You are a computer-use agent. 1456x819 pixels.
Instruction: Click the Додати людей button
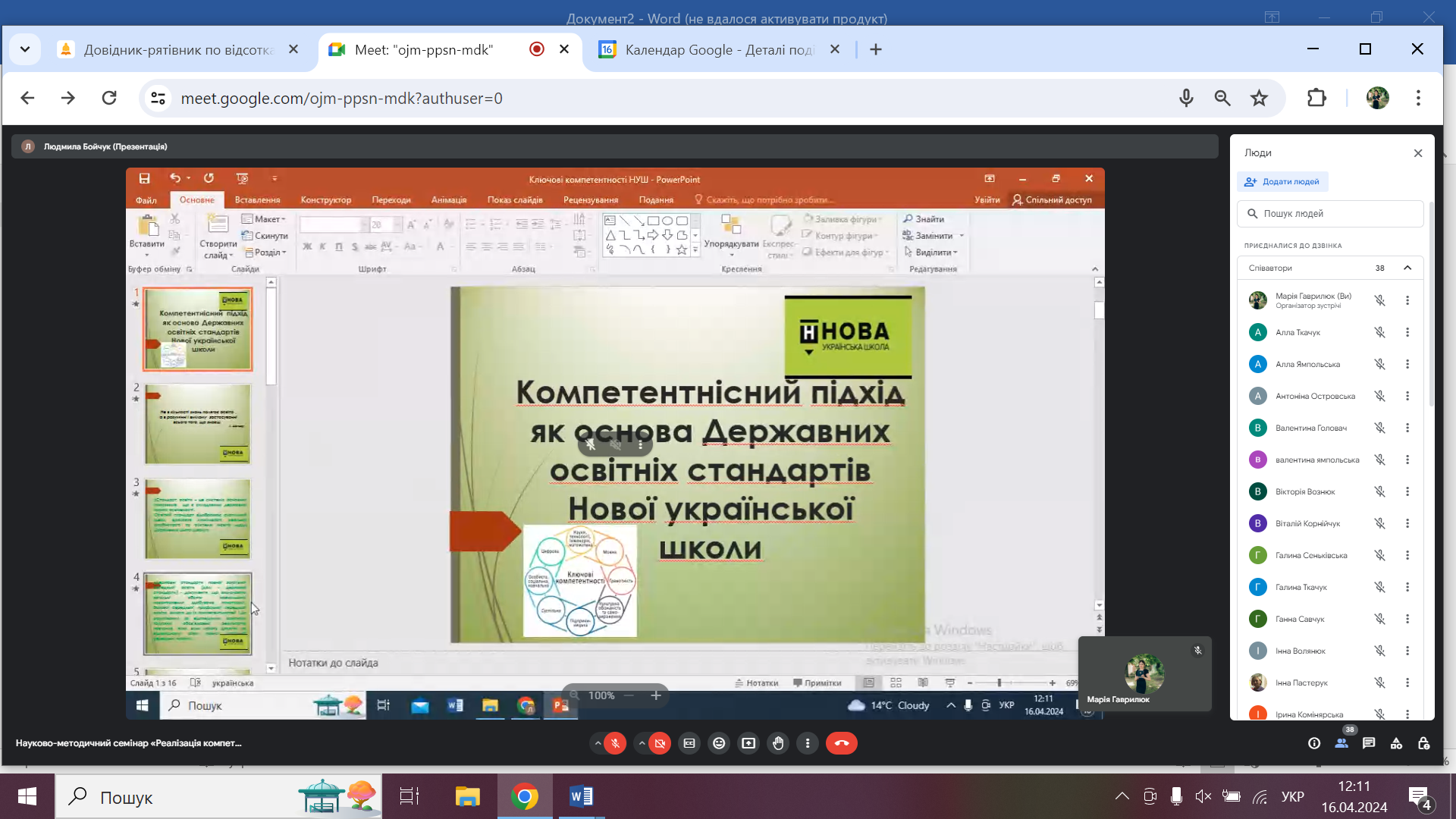[1283, 182]
